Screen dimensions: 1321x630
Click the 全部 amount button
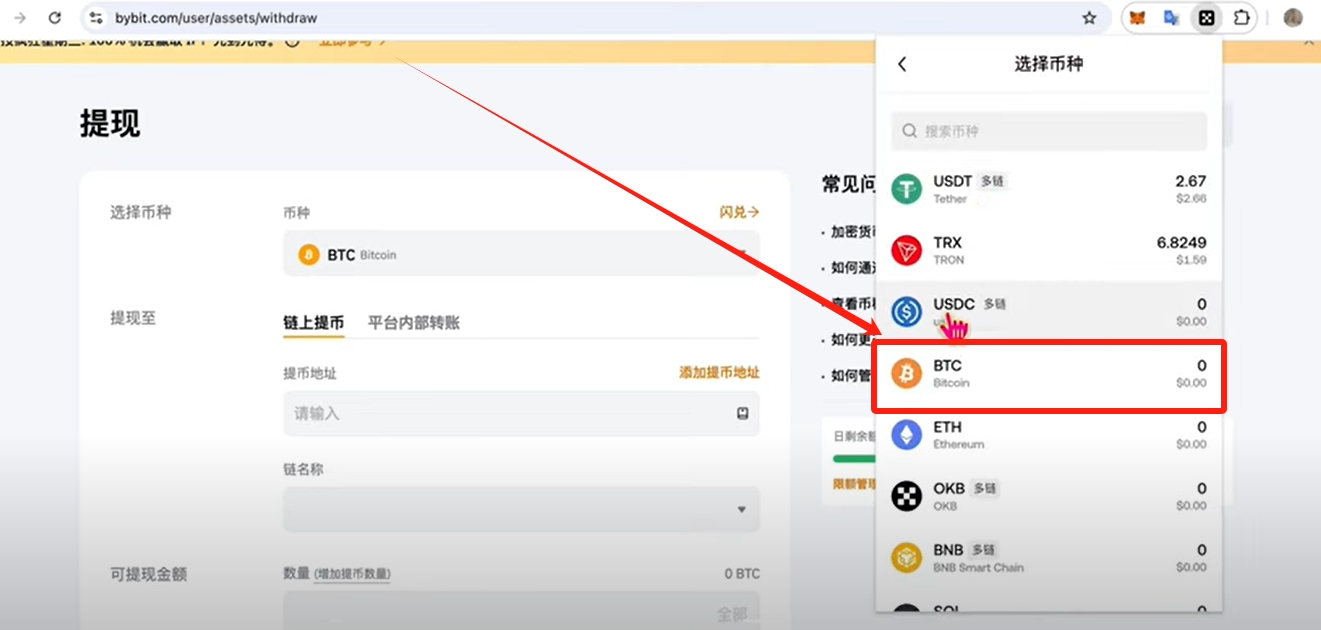732,613
